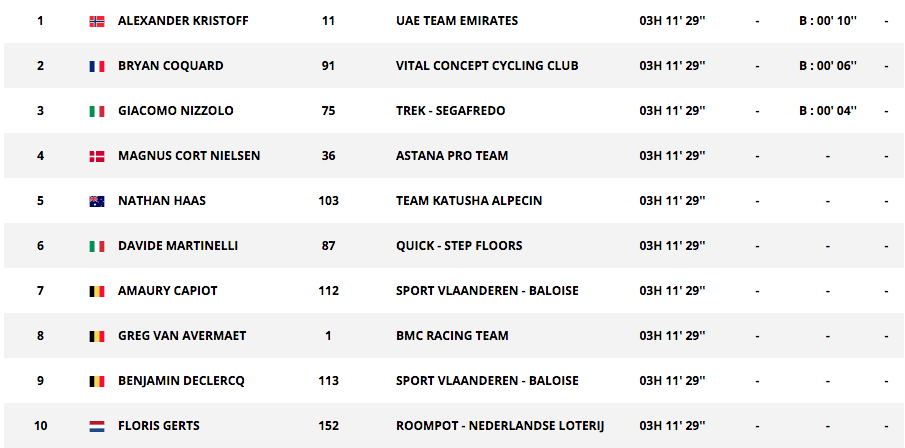Open rider Bryan Coquard's profile
Image resolution: width=905 pixels, height=448 pixels.
[170, 66]
